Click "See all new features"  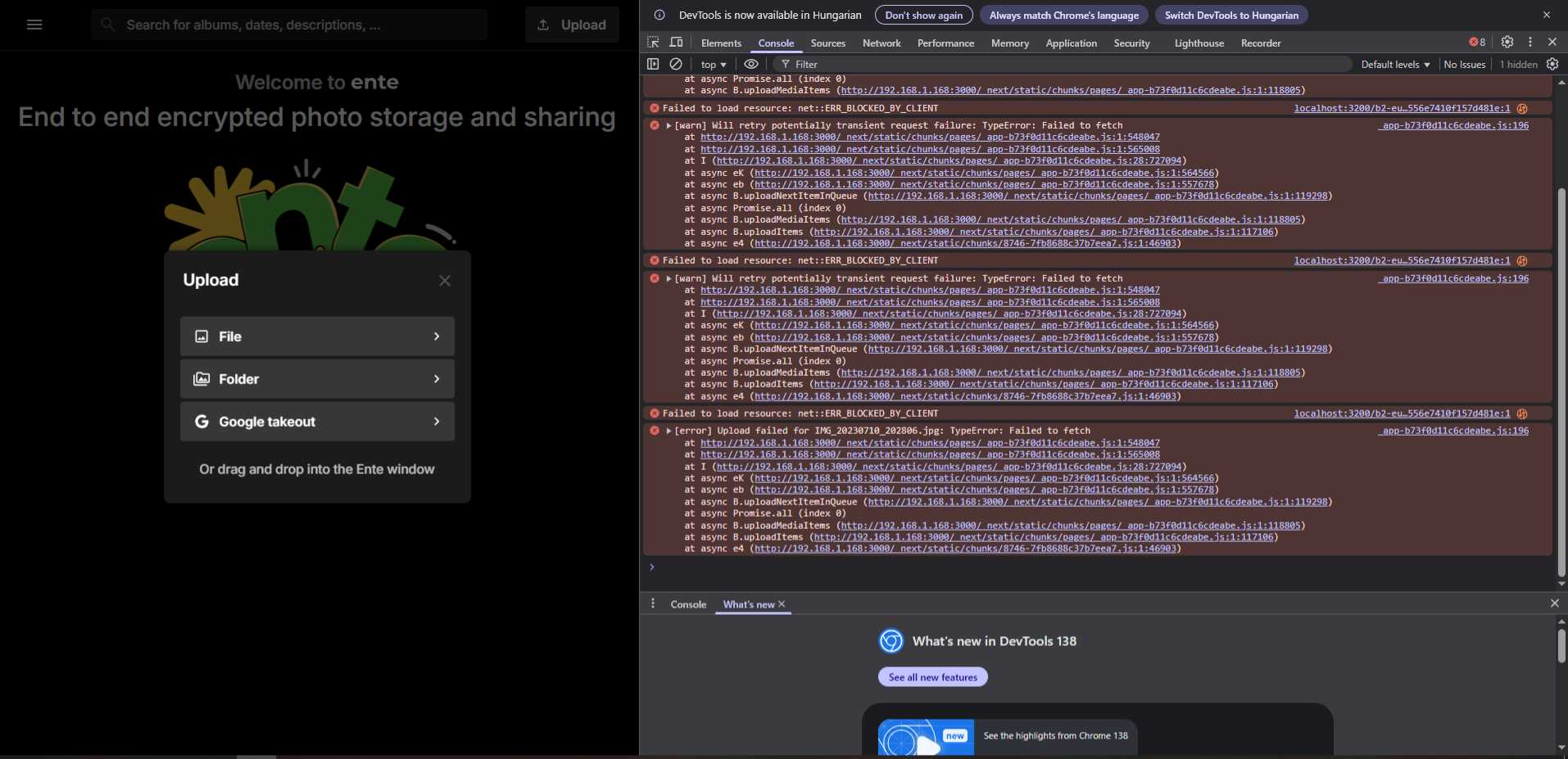tap(933, 677)
